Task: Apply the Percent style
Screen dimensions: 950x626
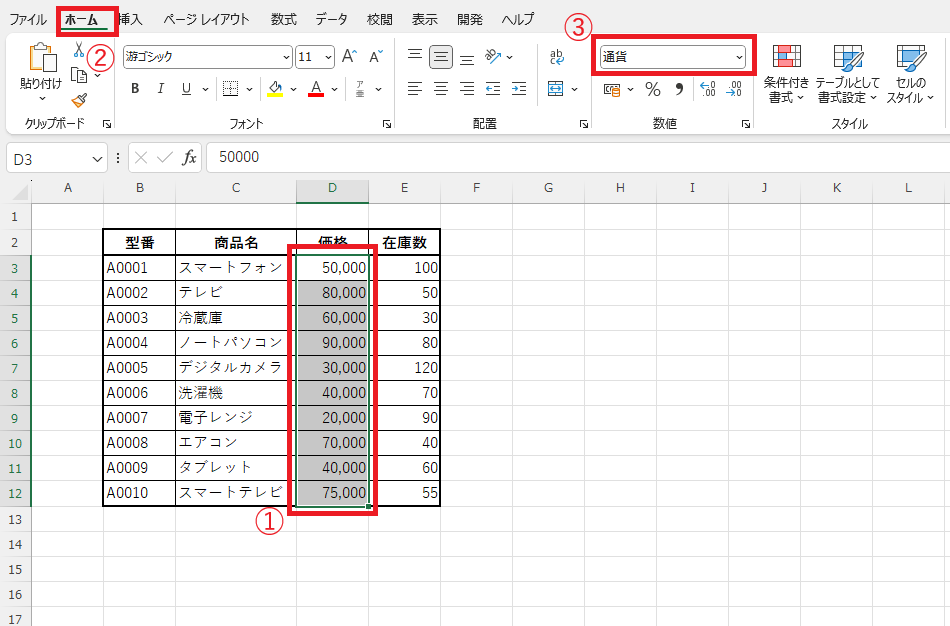Action: tap(653, 89)
